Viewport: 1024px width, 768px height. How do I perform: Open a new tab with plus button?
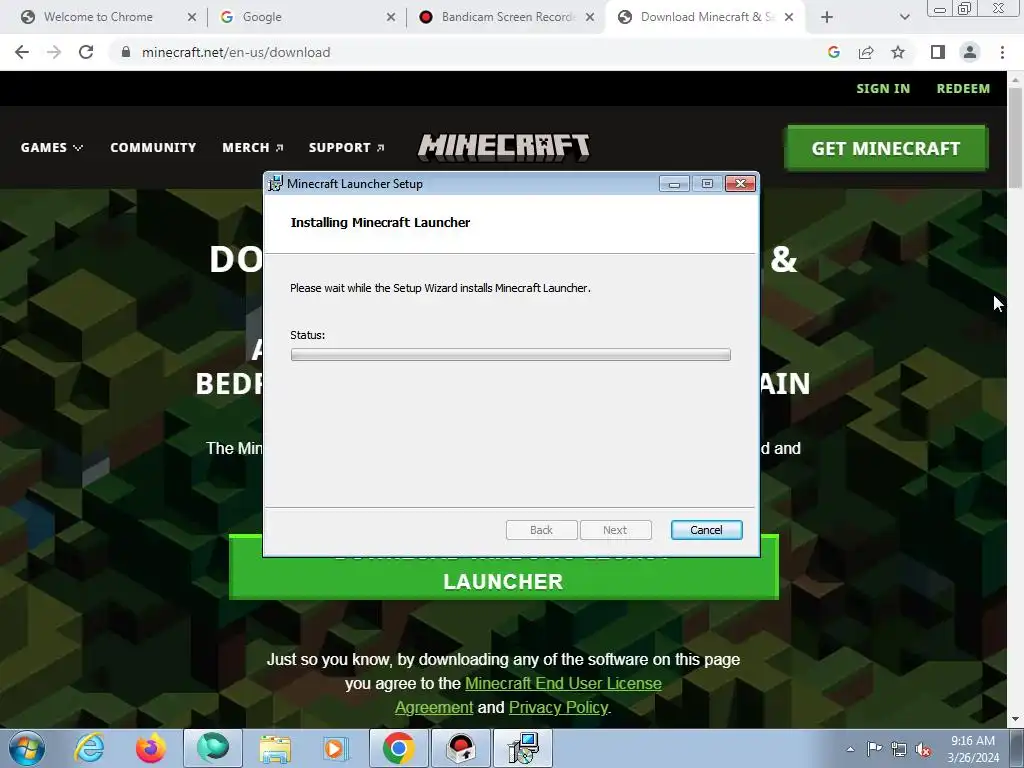coord(827,17)
